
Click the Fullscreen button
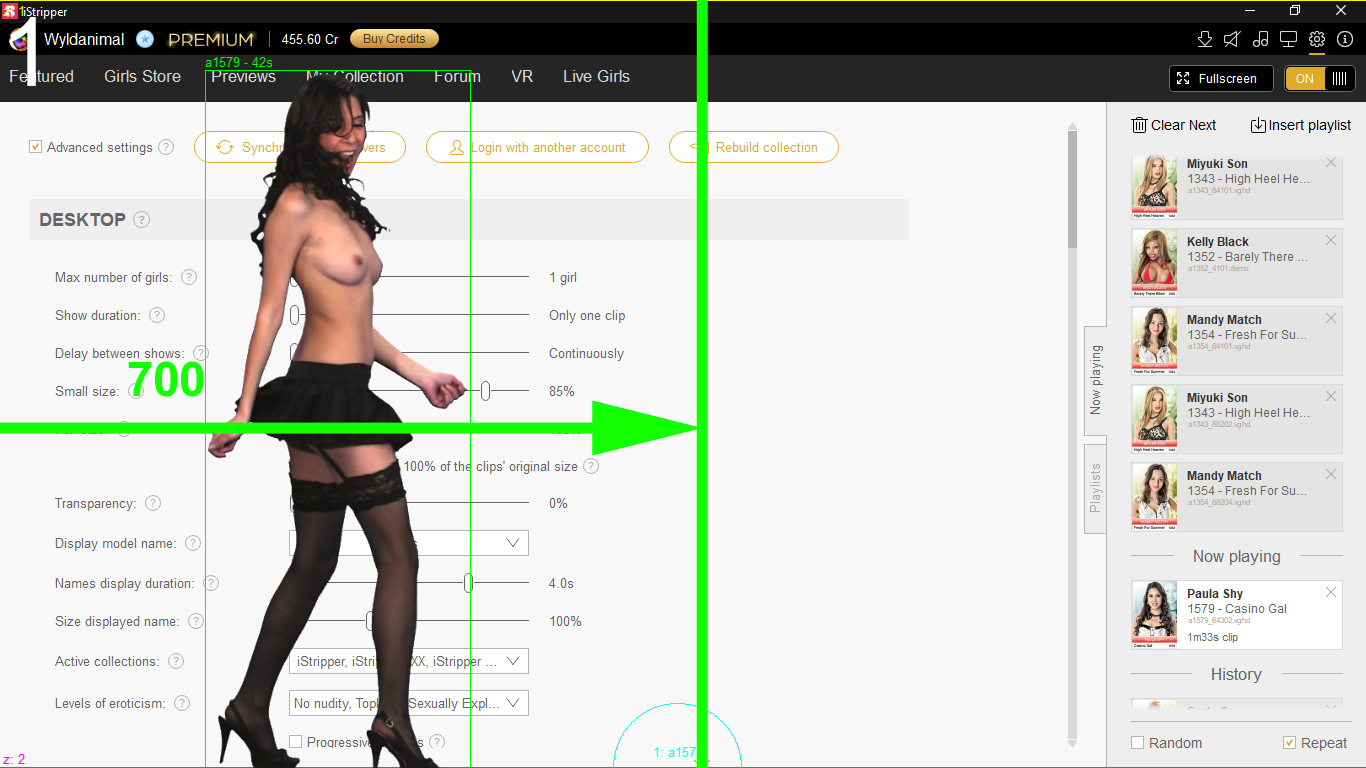pyautogui.click(x=1221, y=79)
